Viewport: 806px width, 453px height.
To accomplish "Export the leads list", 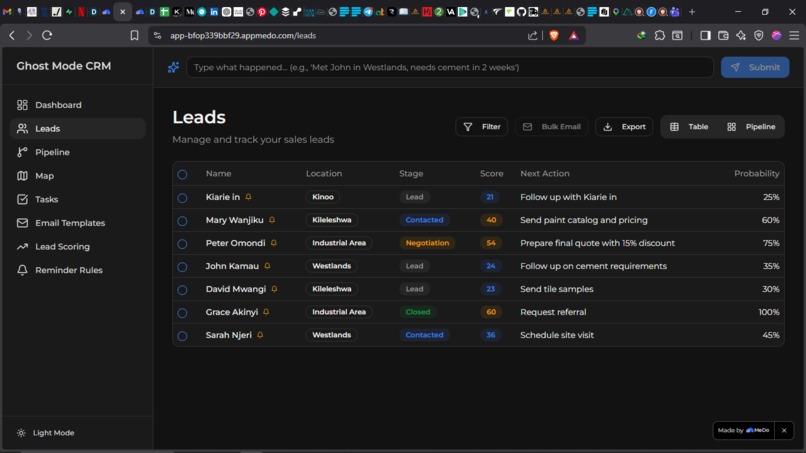I will [624, 127].
